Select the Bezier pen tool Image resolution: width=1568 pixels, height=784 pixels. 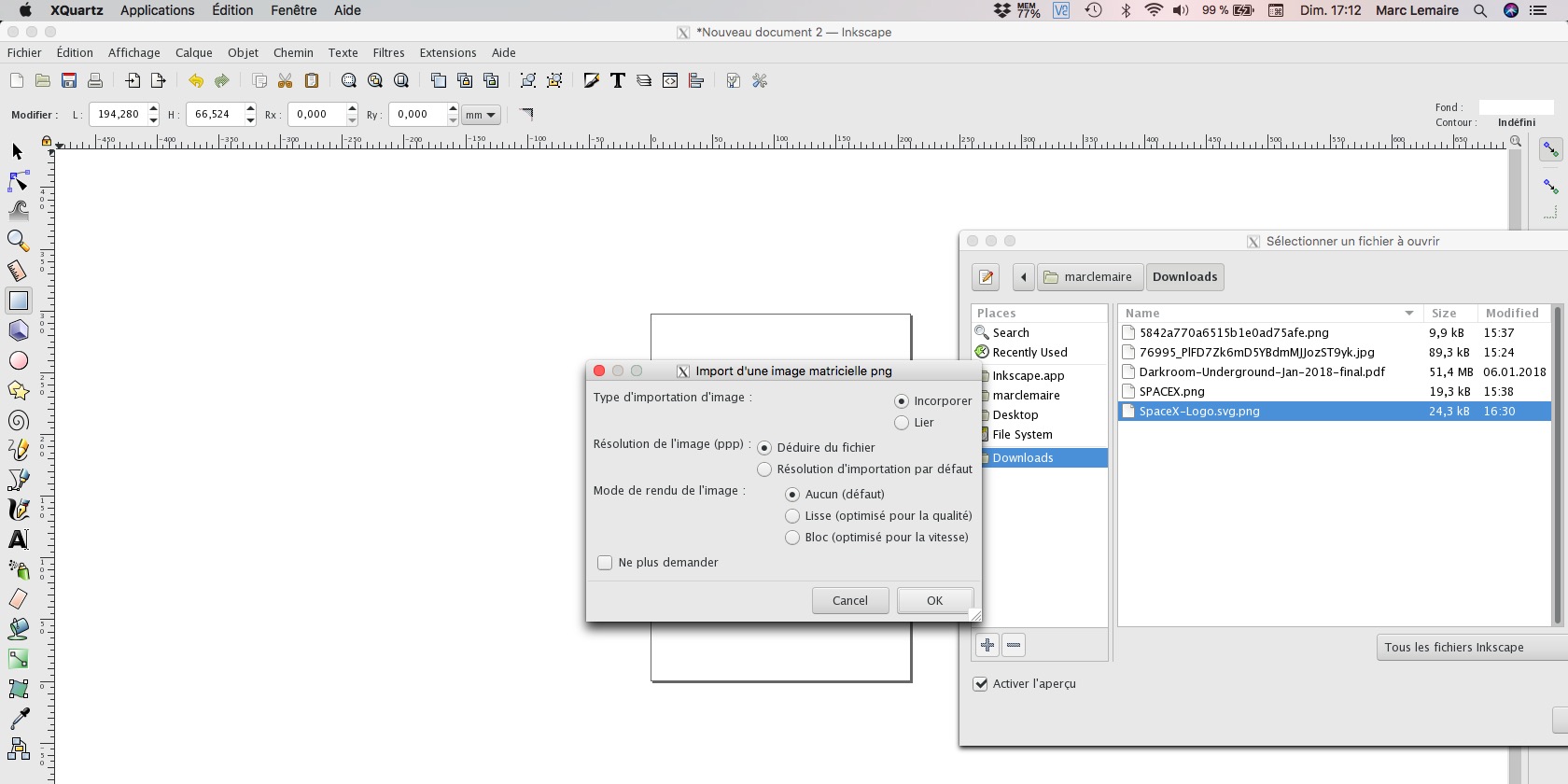pos(18,480)
